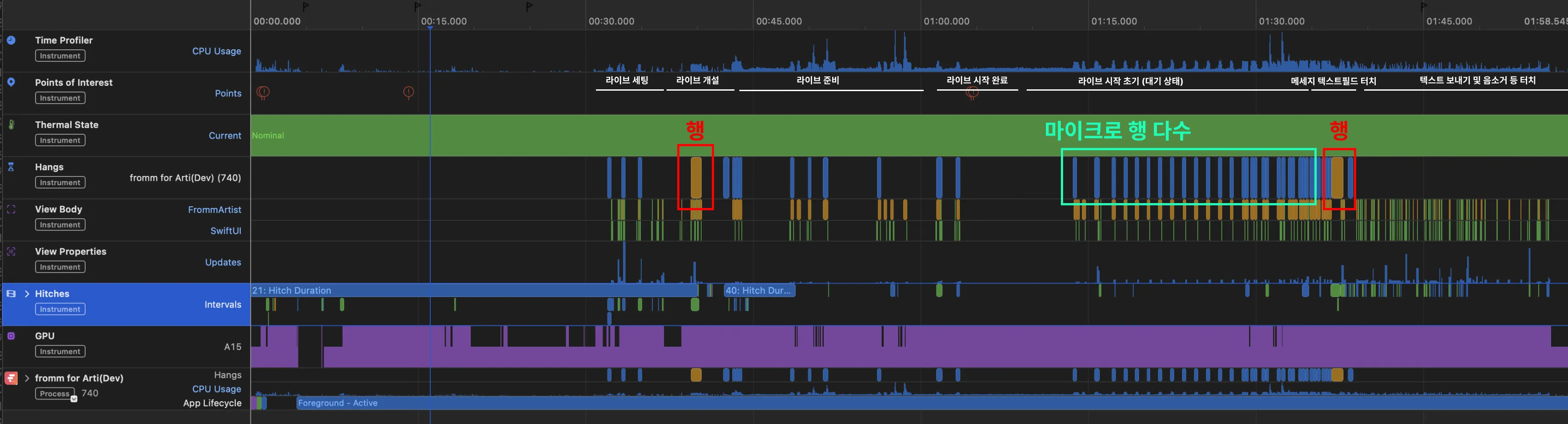Click the 'SwiftUI' lane label
Image resolution: width=1568 pixels, height=424 pixels.
click(x=226, y=231)
